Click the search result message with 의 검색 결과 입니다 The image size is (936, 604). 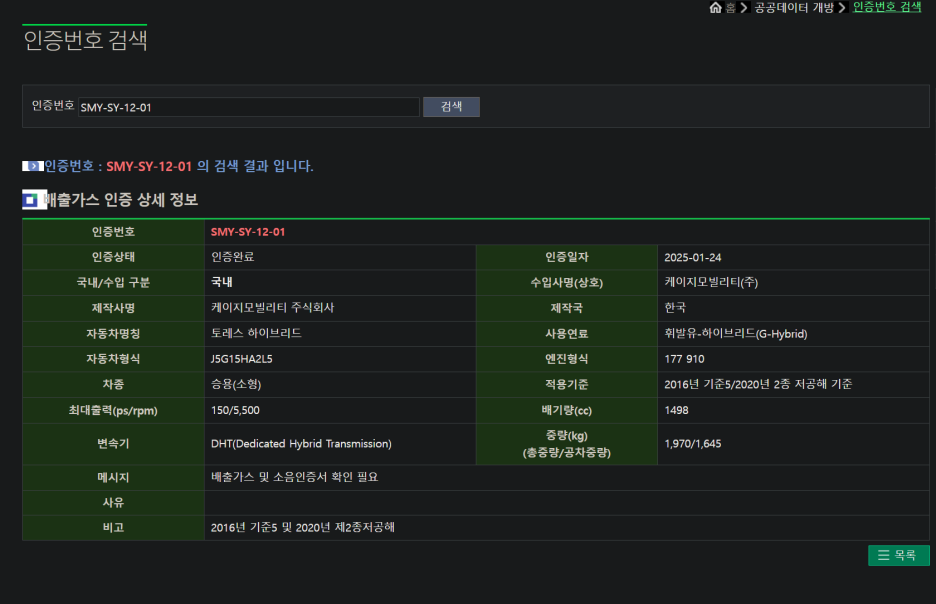click(179, 166)
